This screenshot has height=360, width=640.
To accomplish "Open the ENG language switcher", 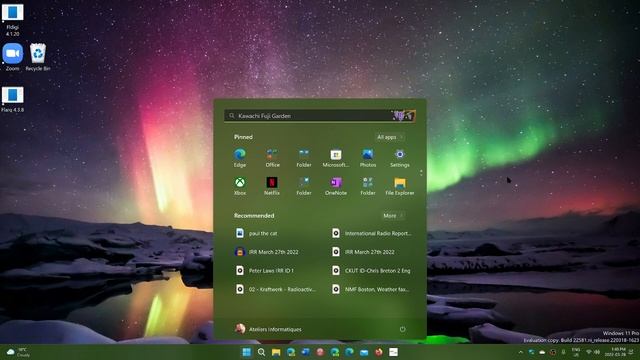I will pos(576,352).
